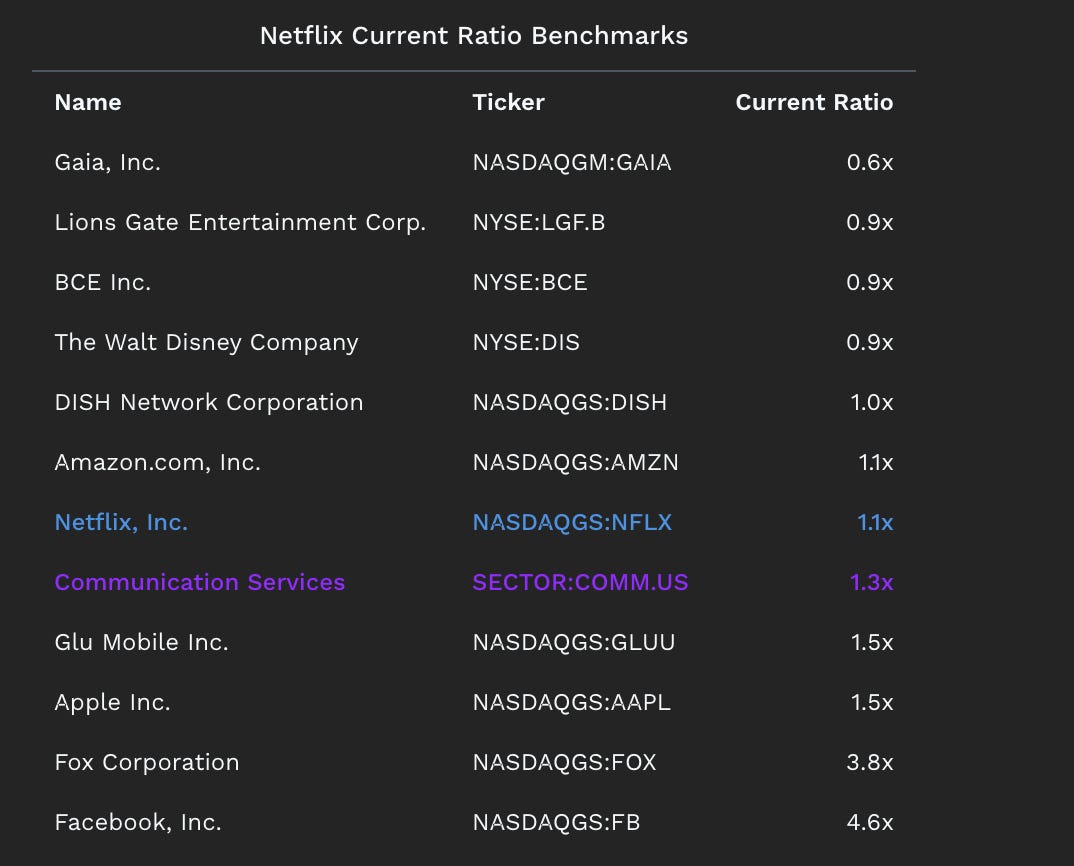Select the BCE Inc. name cell
The image size is (1074, 866).
[103, 282]
